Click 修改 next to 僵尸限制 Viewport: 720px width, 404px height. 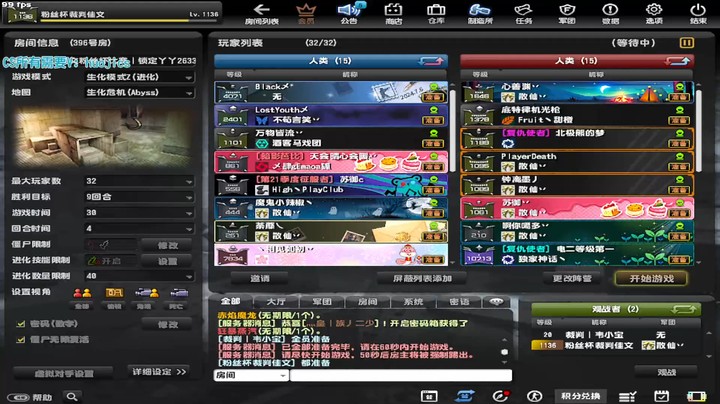coord(167,246)
